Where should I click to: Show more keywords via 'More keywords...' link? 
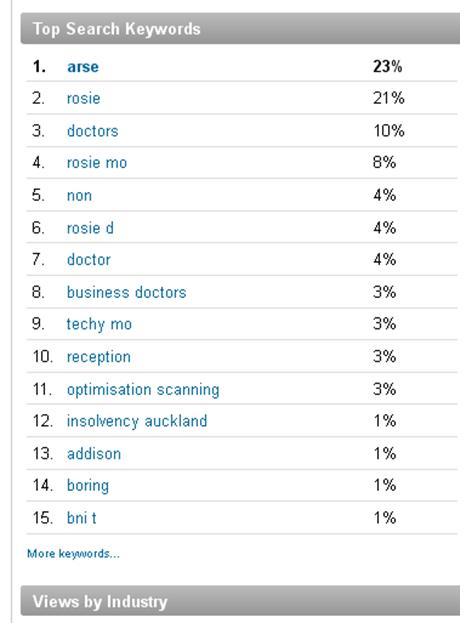pos(73,554)
